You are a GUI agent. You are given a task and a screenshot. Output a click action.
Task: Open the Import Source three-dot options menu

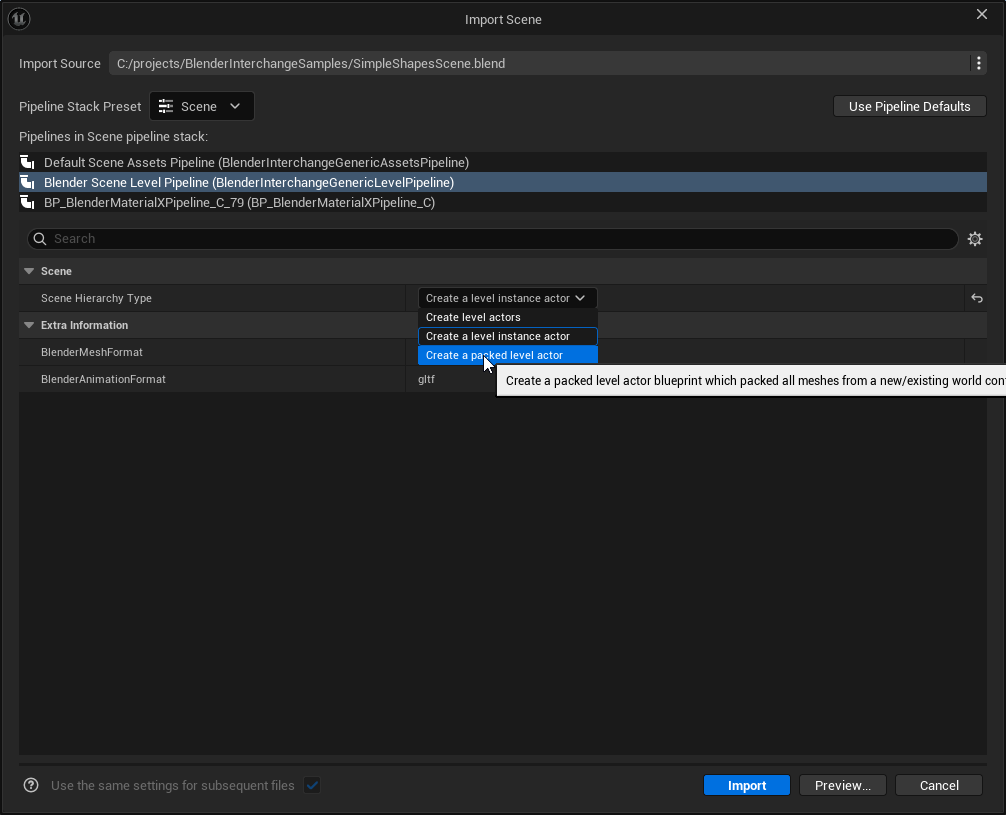tap(978, 63)
